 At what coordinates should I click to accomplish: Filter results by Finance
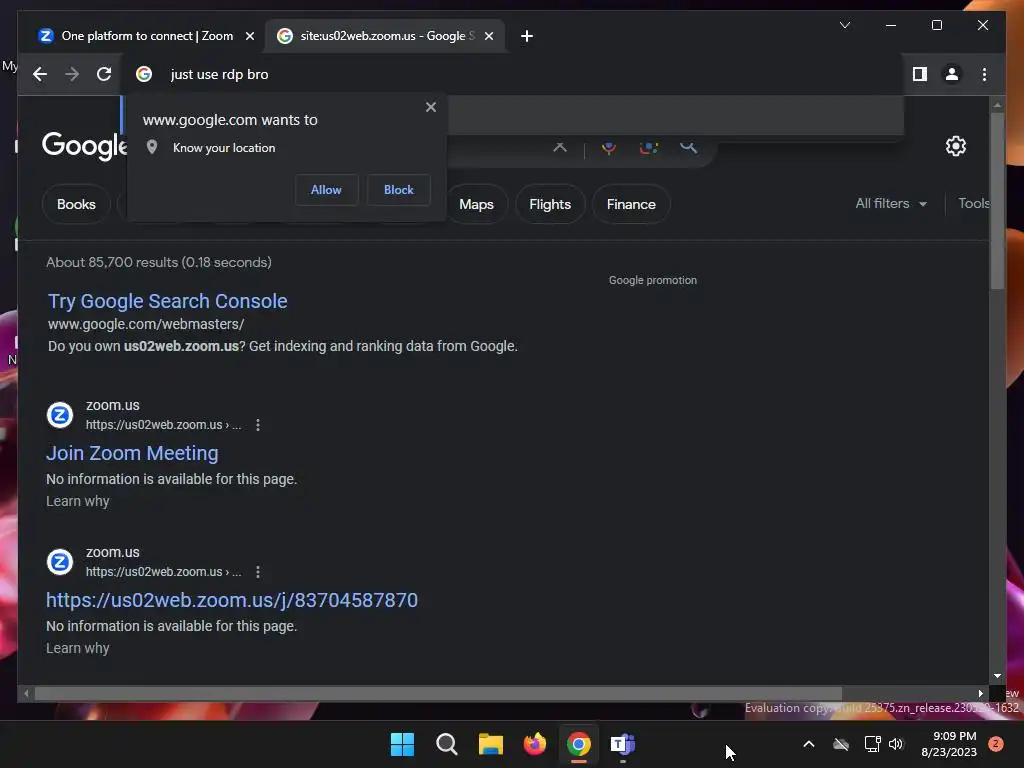[x=631, y=204]
